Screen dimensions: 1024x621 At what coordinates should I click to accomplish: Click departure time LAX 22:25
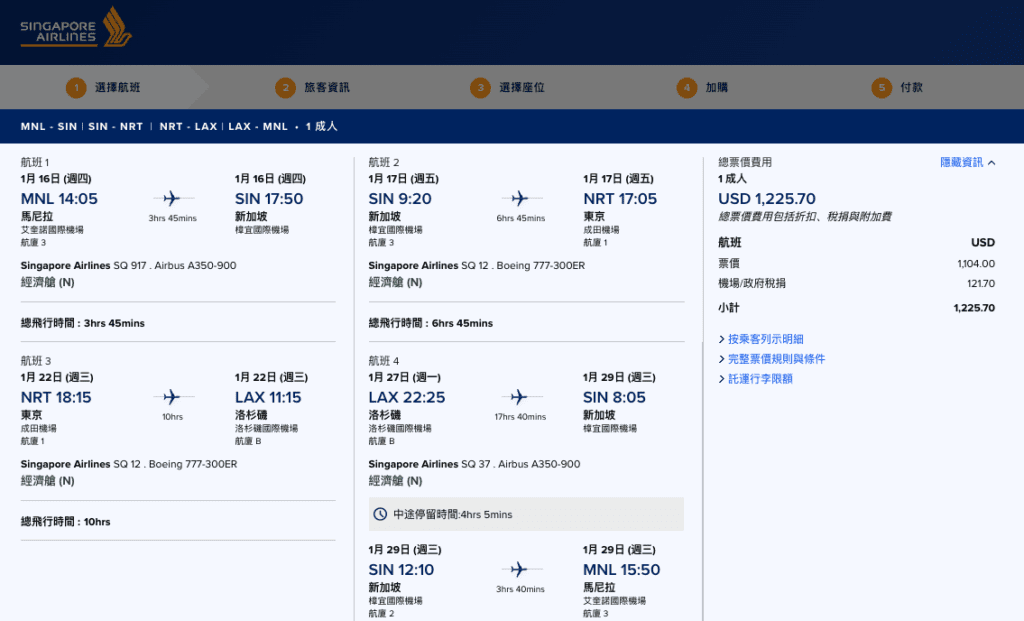407,397
